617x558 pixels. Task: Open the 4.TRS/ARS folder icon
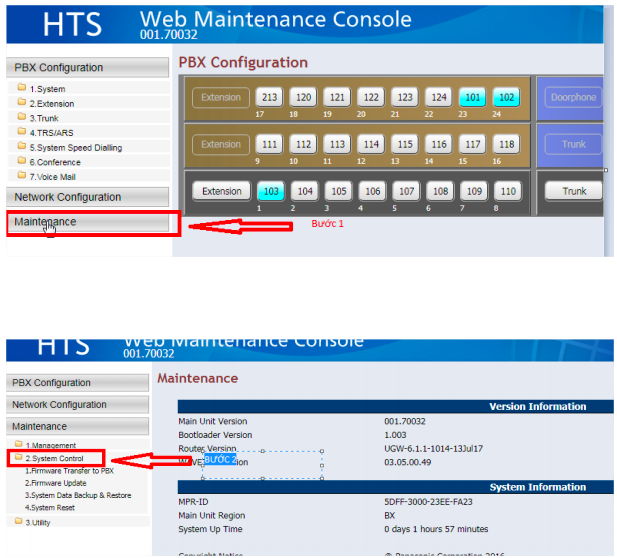coord(22,131)
